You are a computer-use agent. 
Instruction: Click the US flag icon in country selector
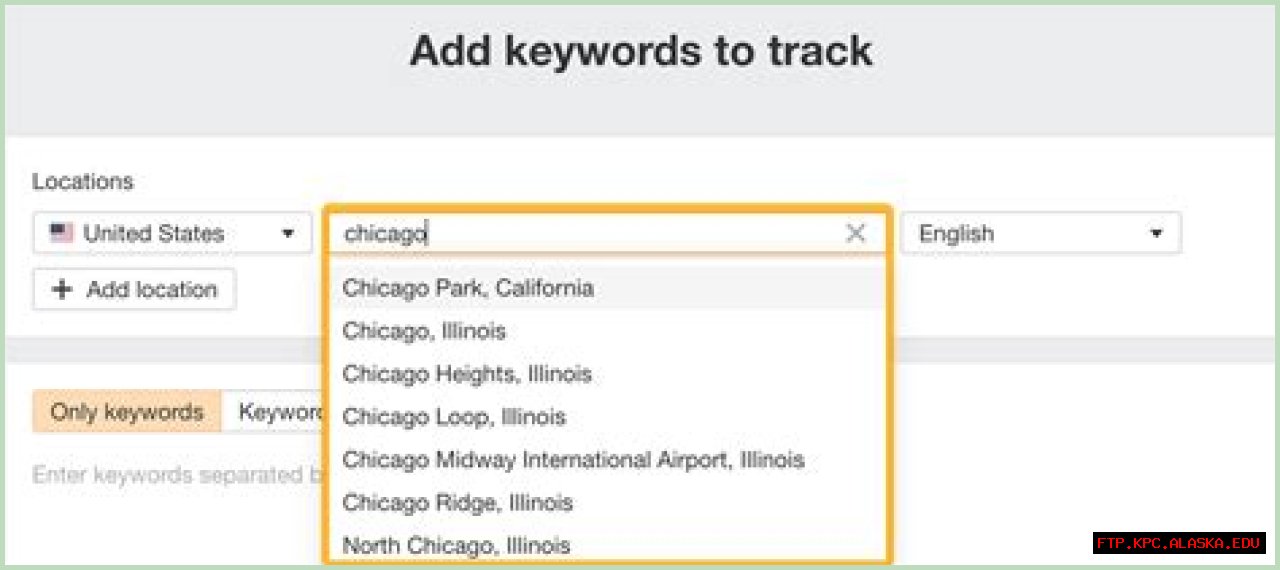tap(62, 233)
